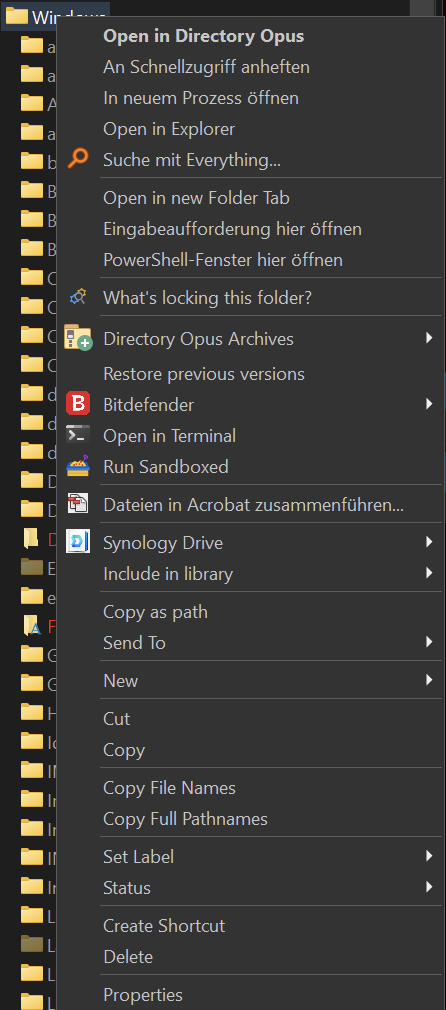Open Properties of the folder

pos(143,995)
